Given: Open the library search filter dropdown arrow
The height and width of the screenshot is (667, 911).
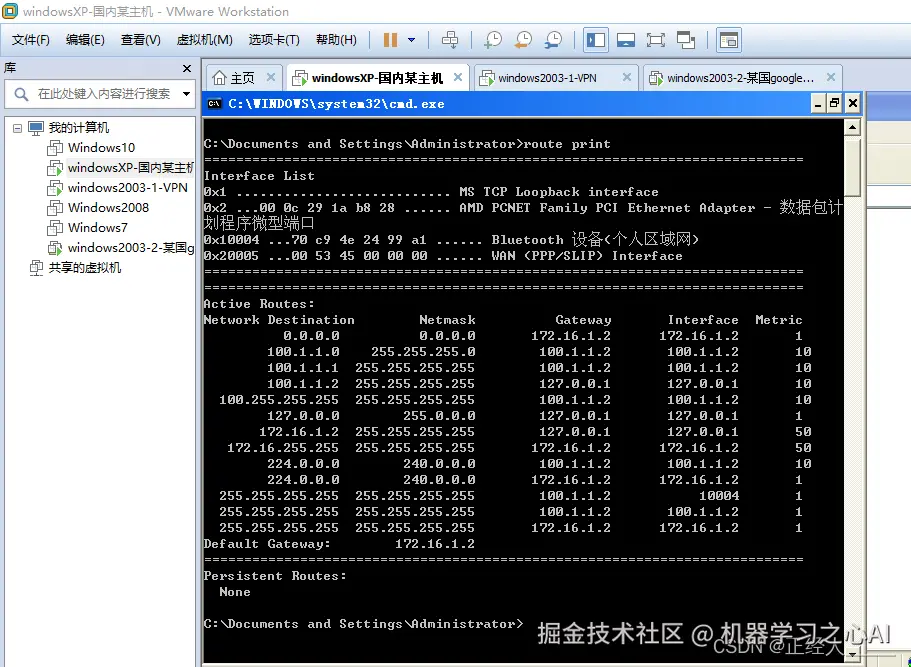Looking at the screenshot, I should coord(186,94).
